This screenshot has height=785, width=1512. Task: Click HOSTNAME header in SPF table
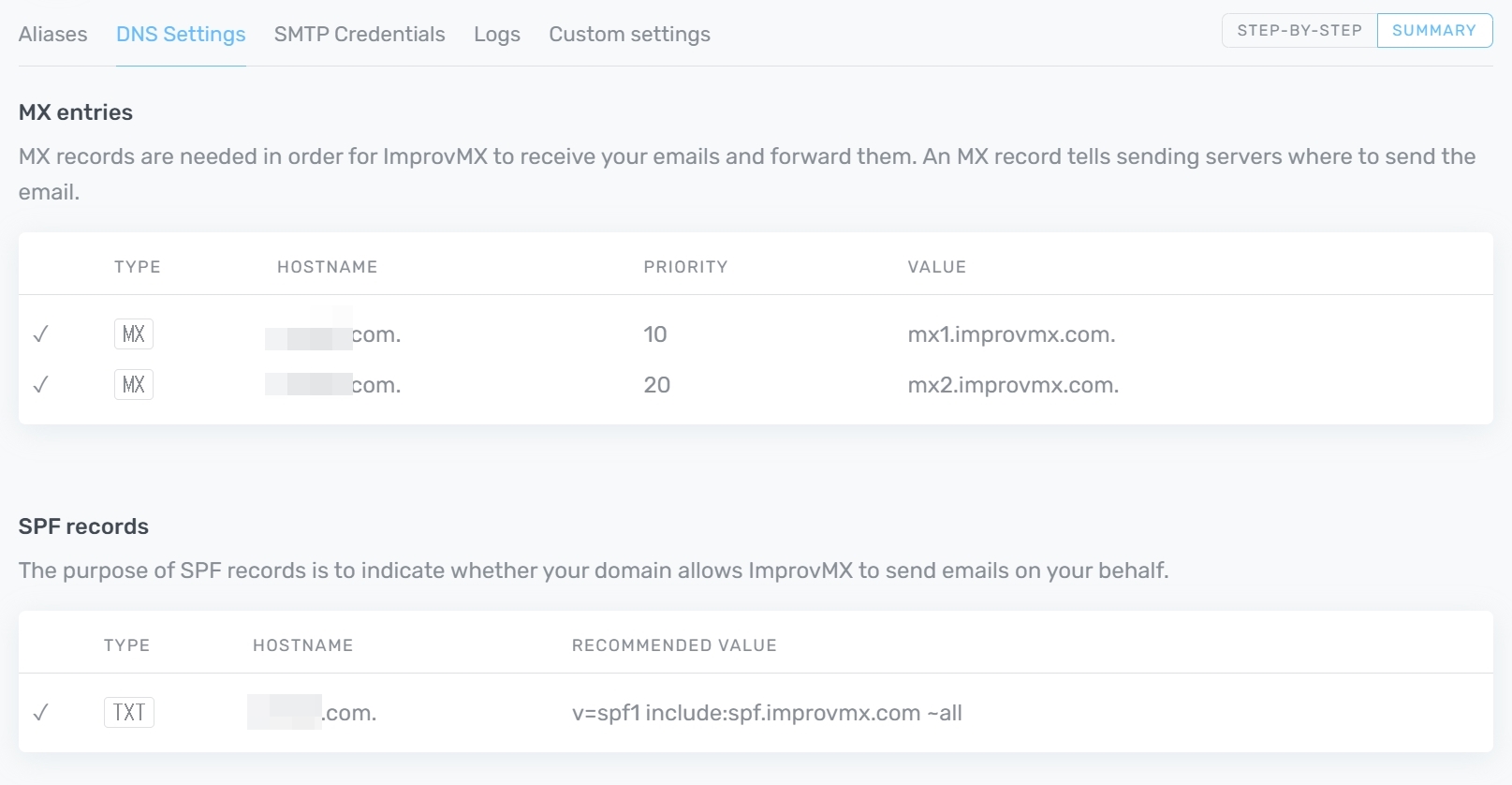pos(302,645)
